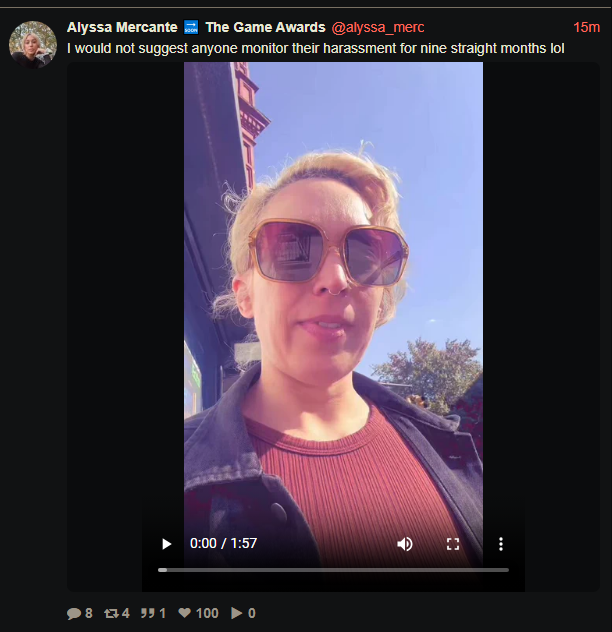612x632 pixels.
Task: Click the retweet arrows icon
Action: [x=111, y=613]
